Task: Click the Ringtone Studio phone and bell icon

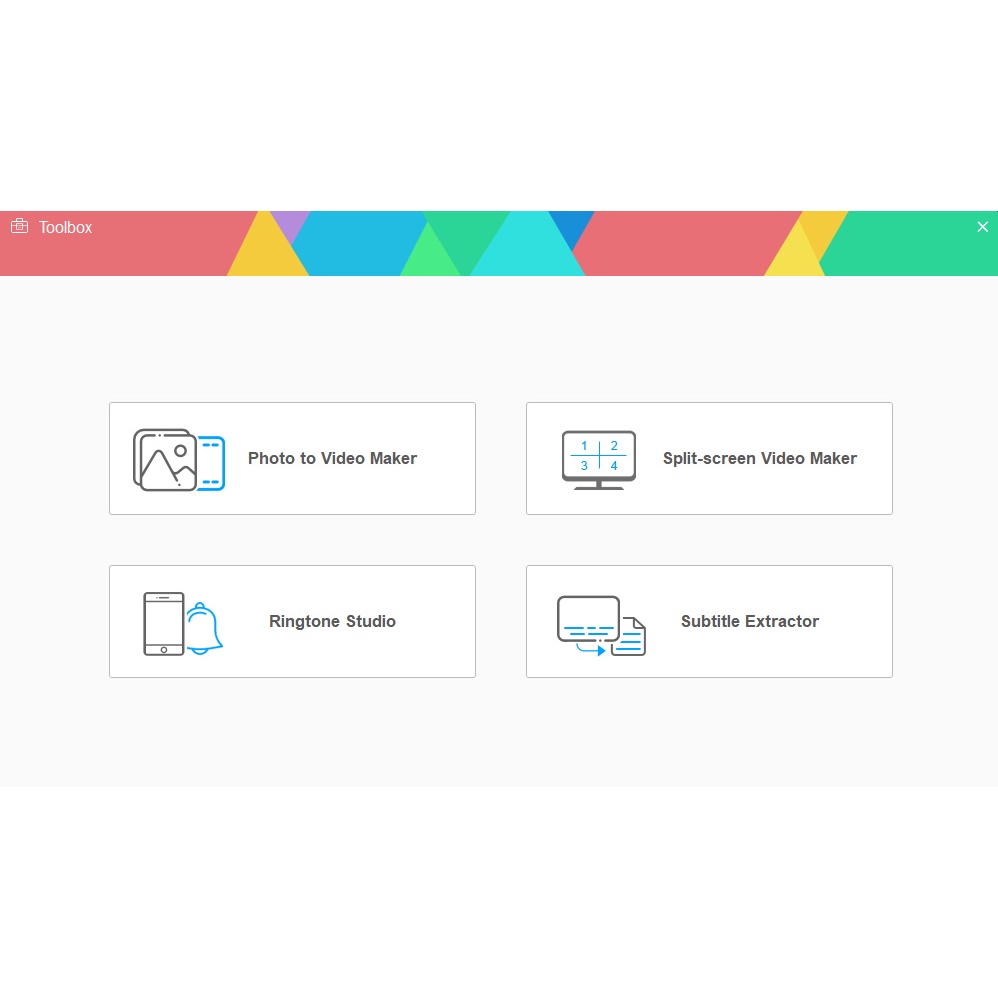Action: click(x=183, y=624)
